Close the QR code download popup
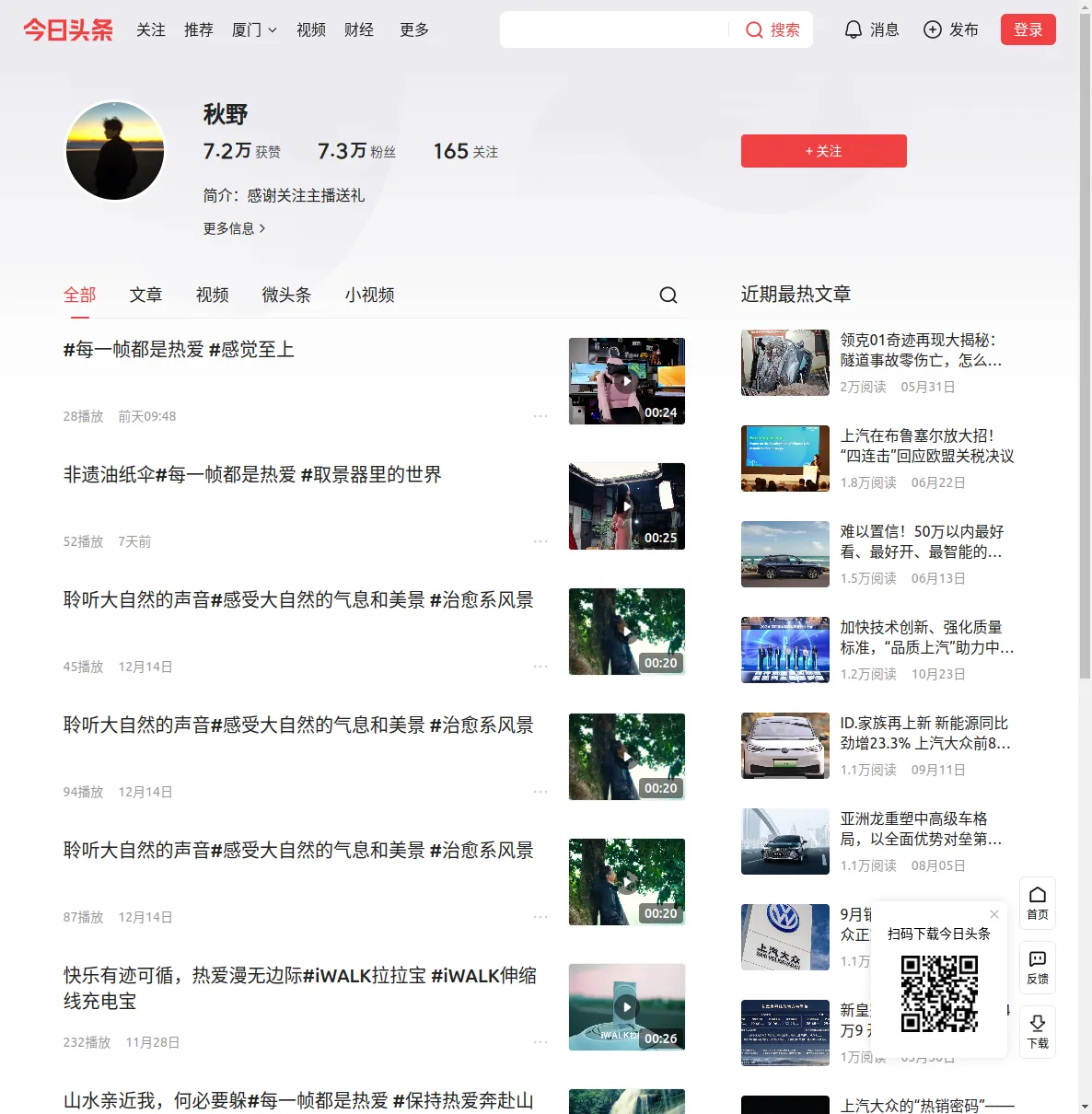The width and height of the screenshot is (1092, 1114). click(x=994, y=914)
